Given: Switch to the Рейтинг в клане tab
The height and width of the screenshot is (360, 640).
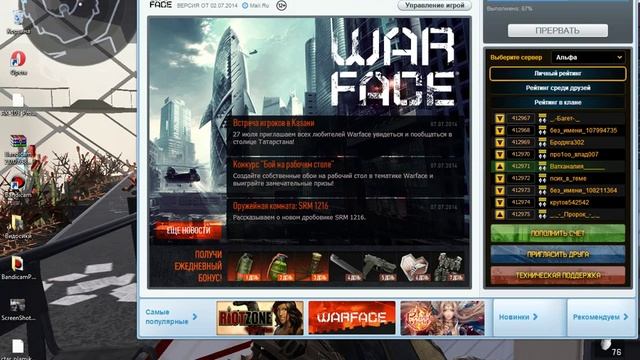Looking at the screenshot, I should click(558, 102).
